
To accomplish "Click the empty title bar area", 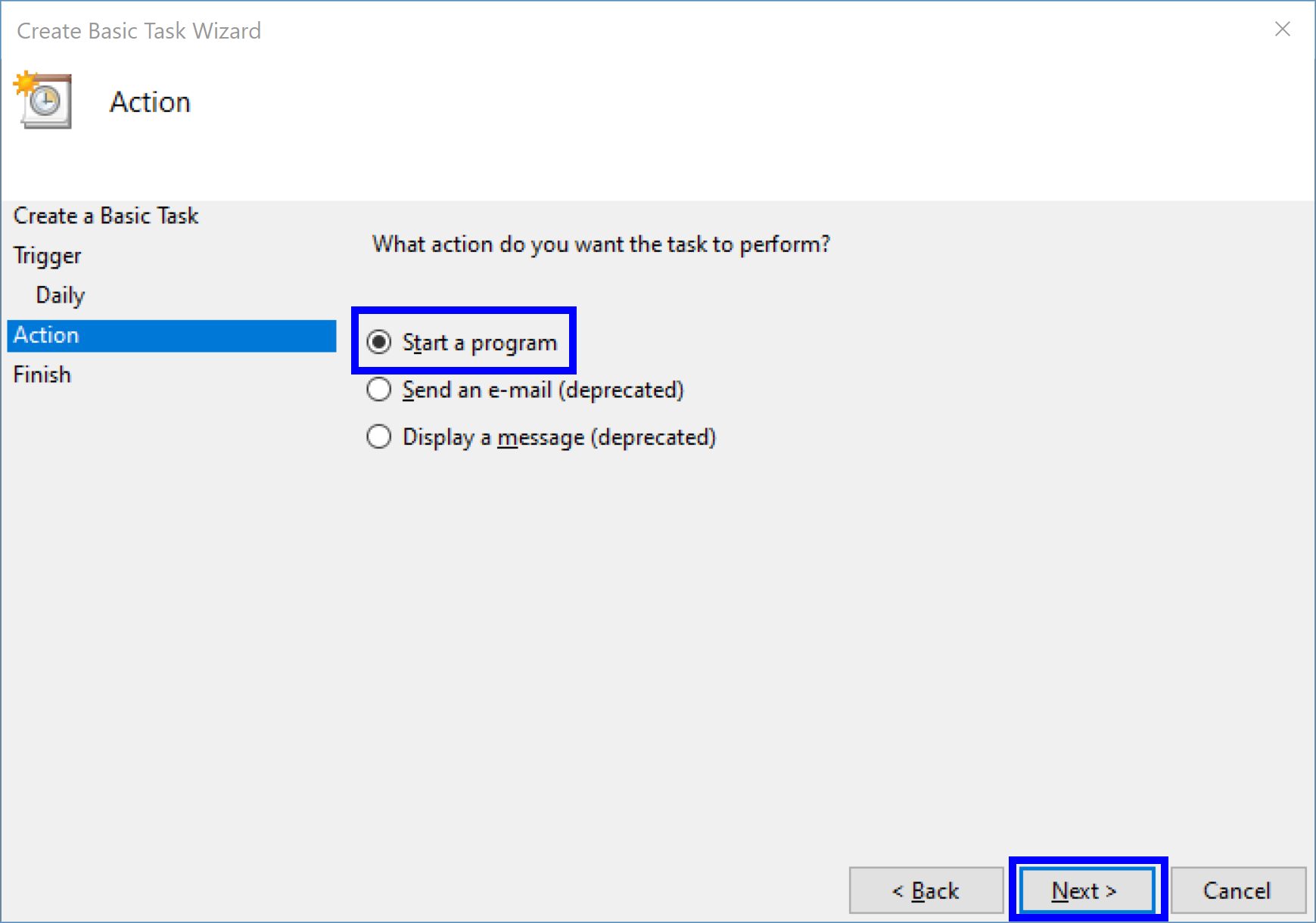I will pyautogui.click(x=757, y=30).
